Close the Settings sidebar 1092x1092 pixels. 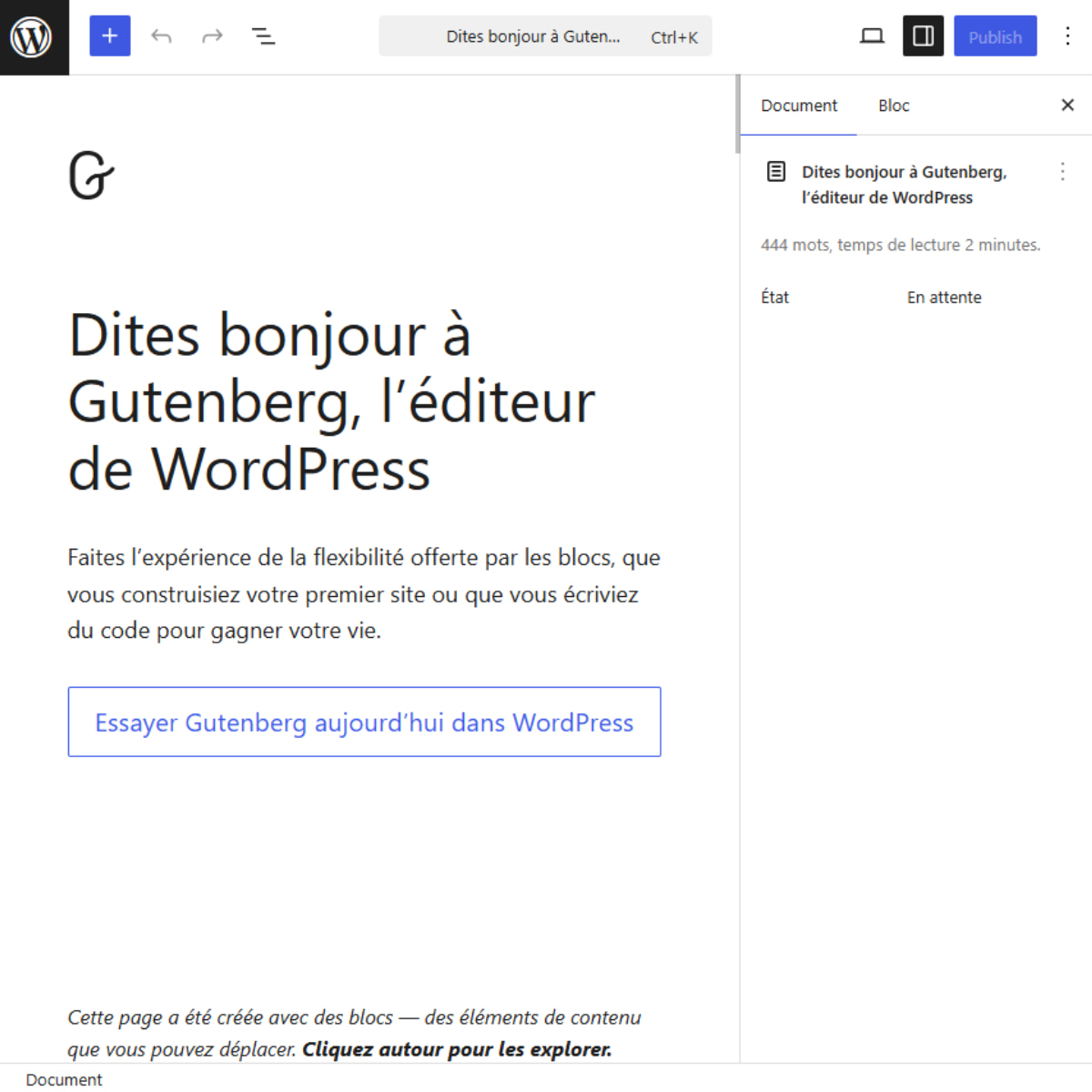[1067, 106]
